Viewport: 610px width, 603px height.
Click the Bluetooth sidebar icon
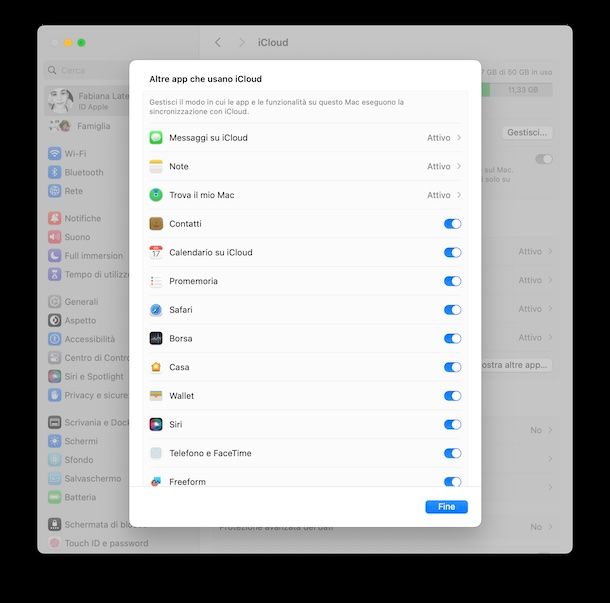[54, 172]
